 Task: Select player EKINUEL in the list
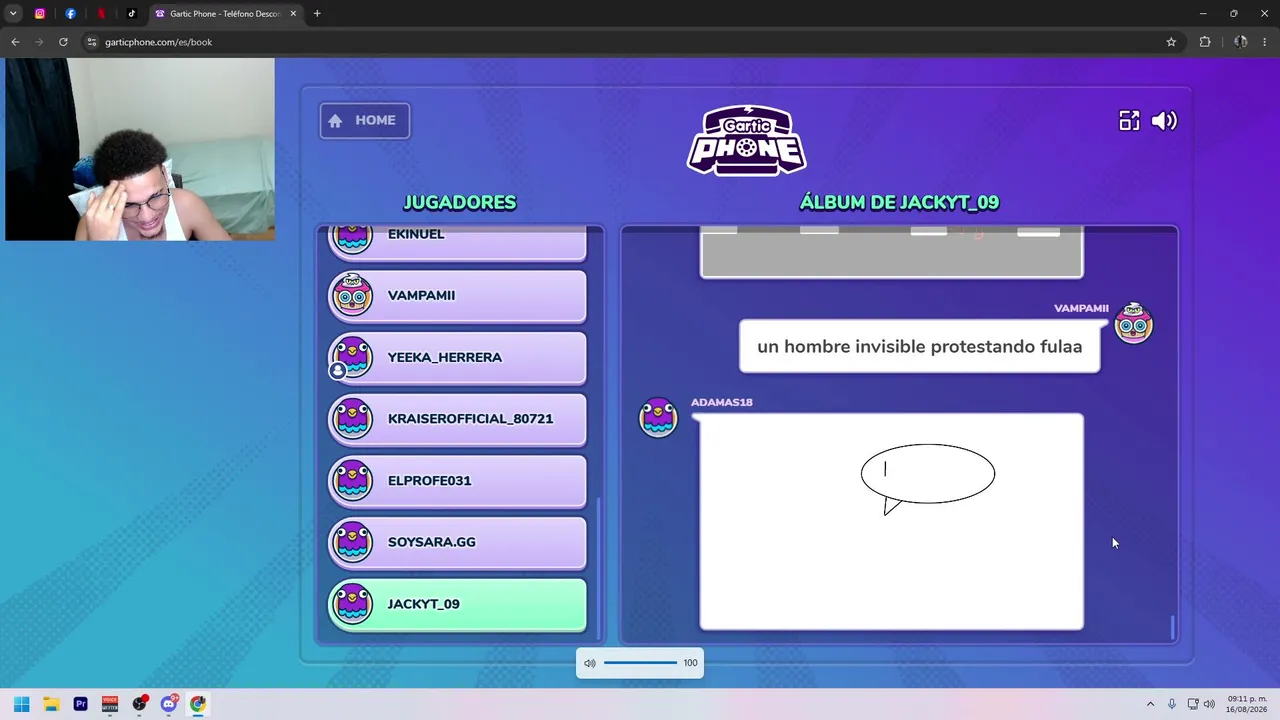coord(457,243)
